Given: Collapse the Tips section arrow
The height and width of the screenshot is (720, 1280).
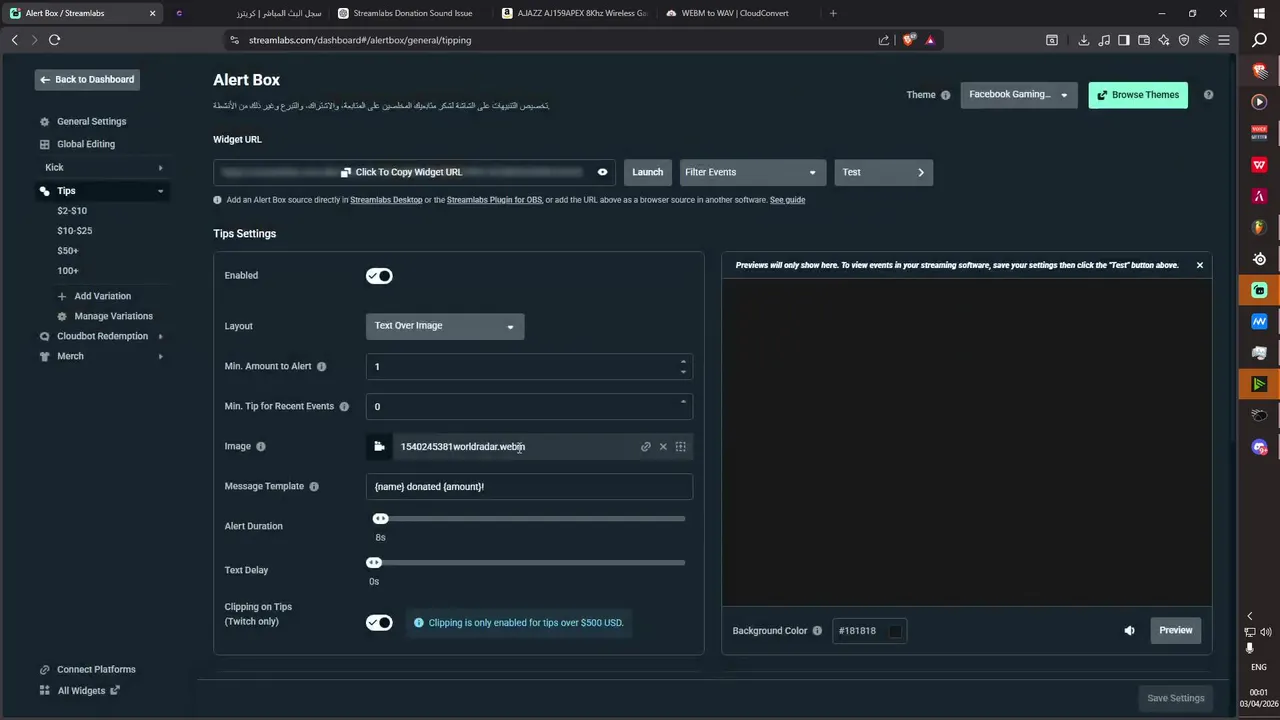Looking at the screenshot, I should pyautogui.click(x=160, y=191).
